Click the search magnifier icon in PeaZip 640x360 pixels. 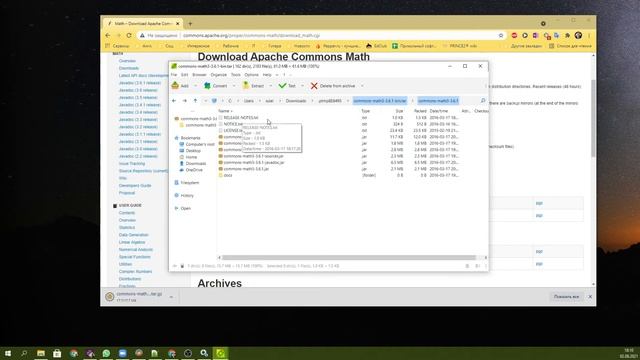(x=483, y=101)
